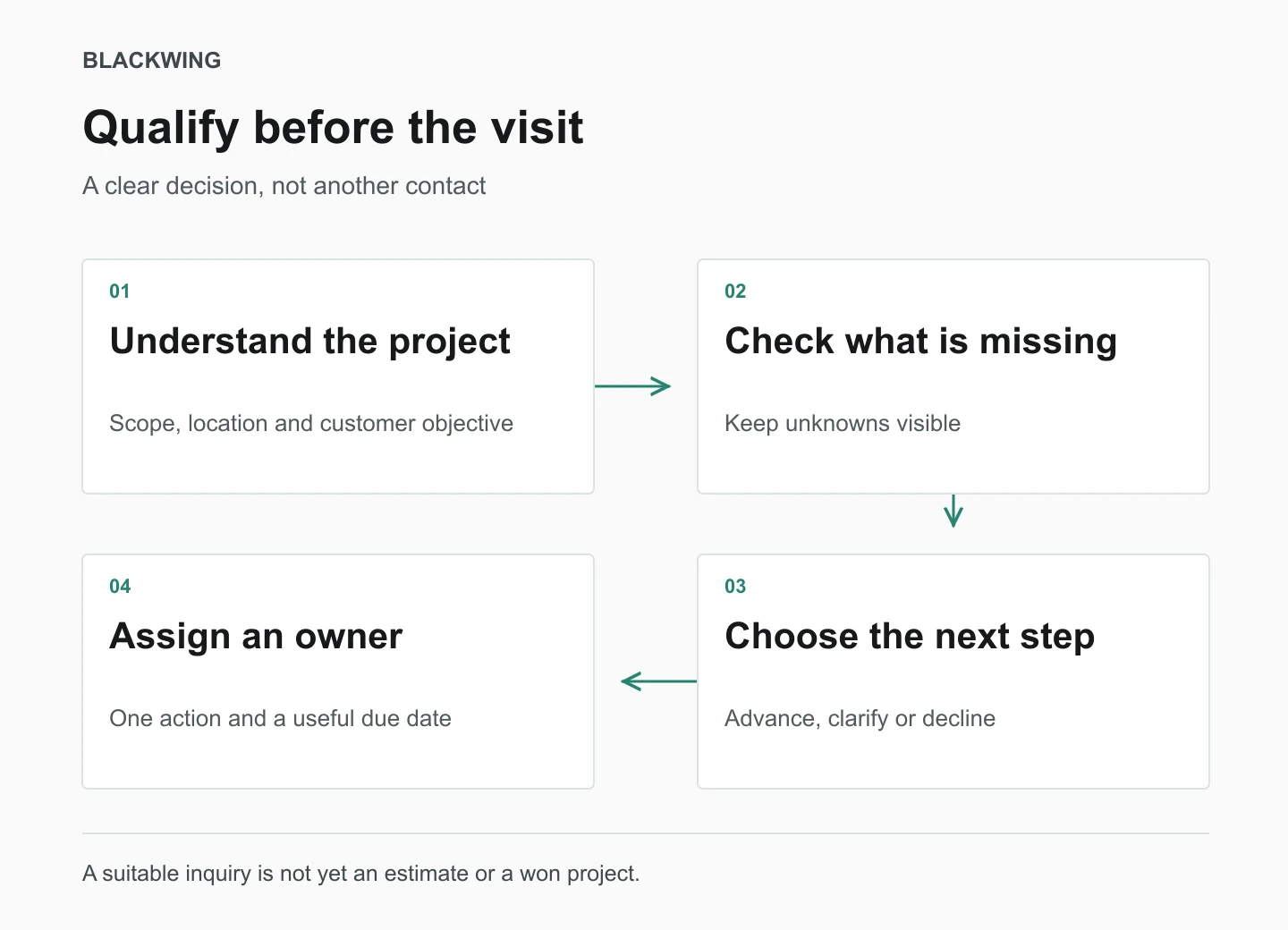Click step number 04
Screen dimensions: 1288x930
pyautogui.click(x=120, y=586)
